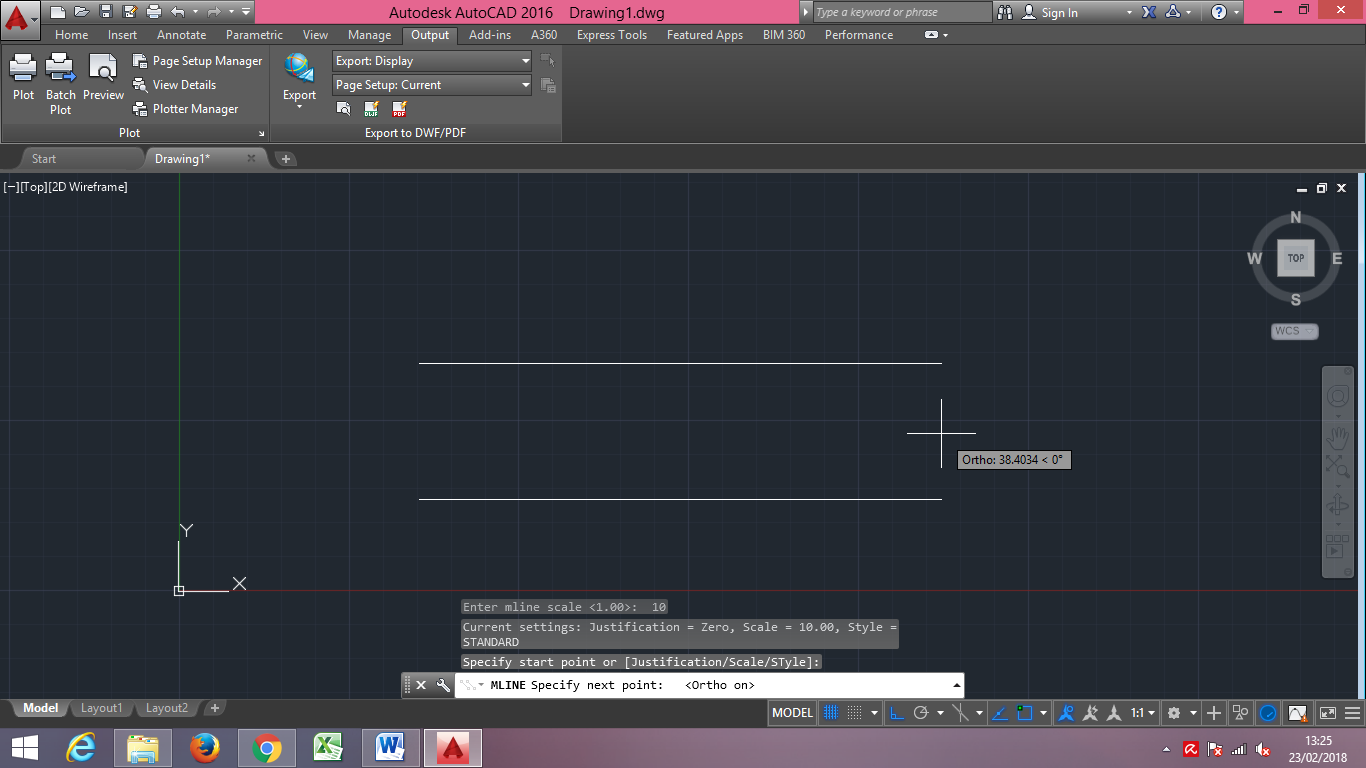Open the Express Tools tab
This screenshot has width=1366, height=768.
click(x=611, y=34)
